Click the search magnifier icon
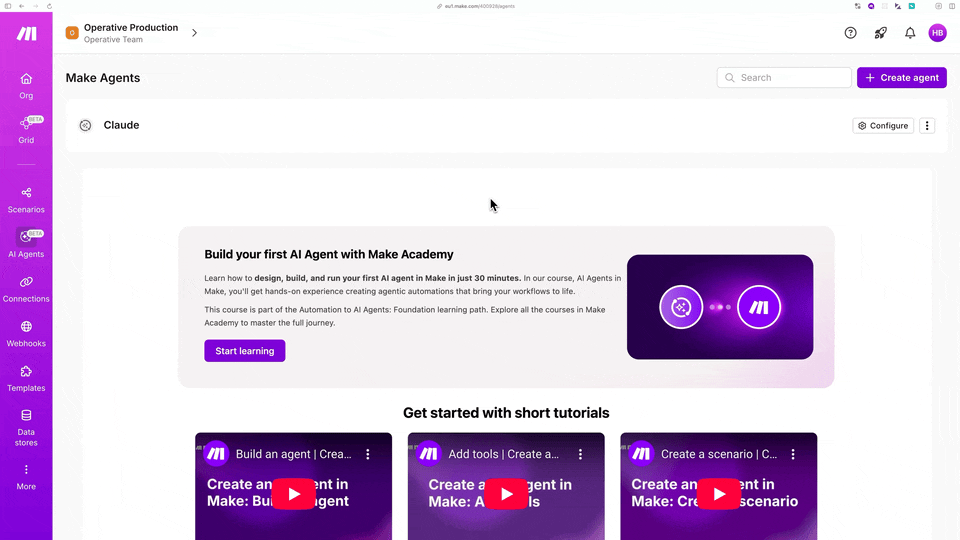Viewport: 960px width, 540px height. 729,78
